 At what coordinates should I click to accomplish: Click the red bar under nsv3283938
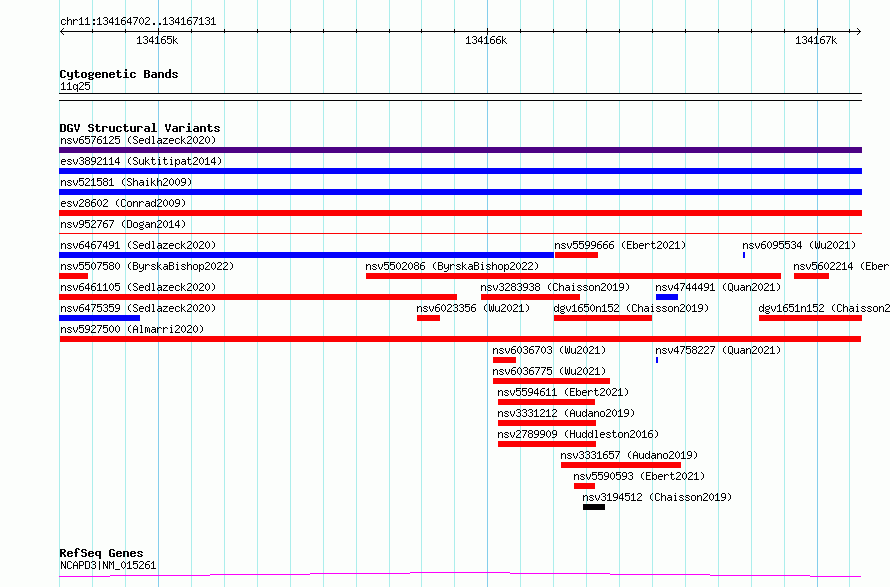[530, 297]
